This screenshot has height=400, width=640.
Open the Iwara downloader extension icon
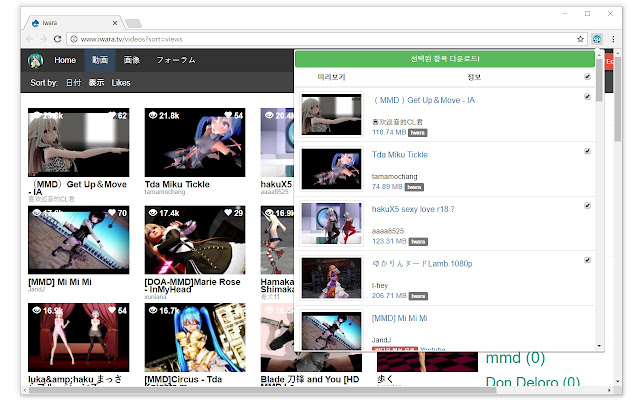597,39
